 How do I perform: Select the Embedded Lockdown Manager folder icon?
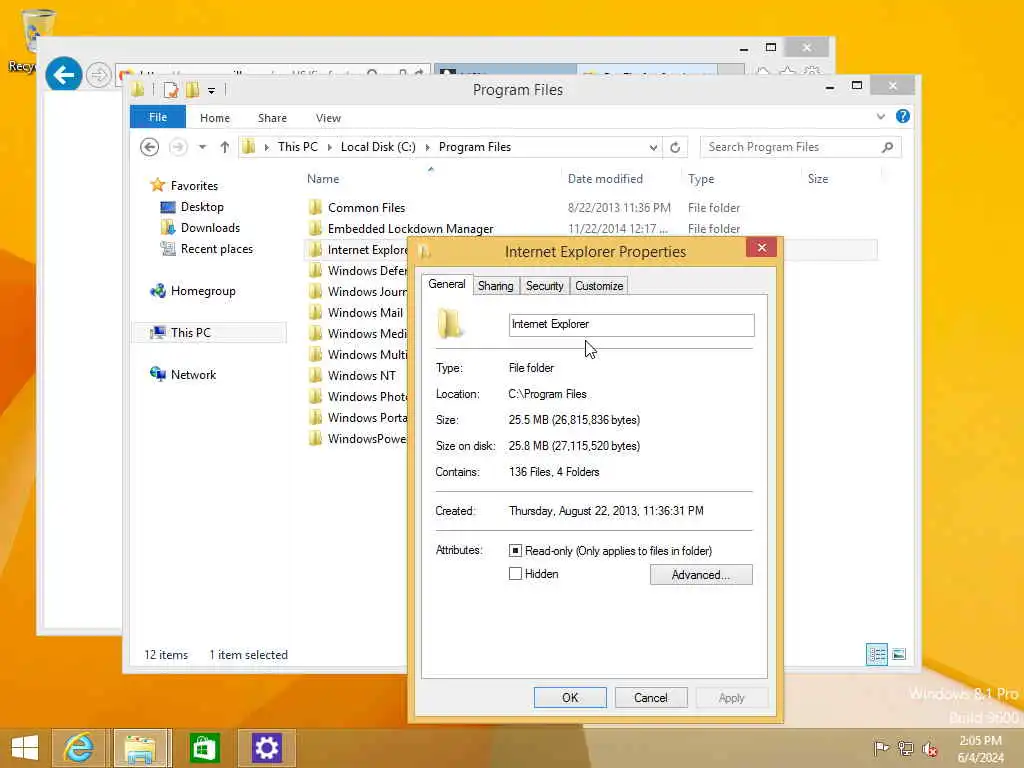pos(315,229)
